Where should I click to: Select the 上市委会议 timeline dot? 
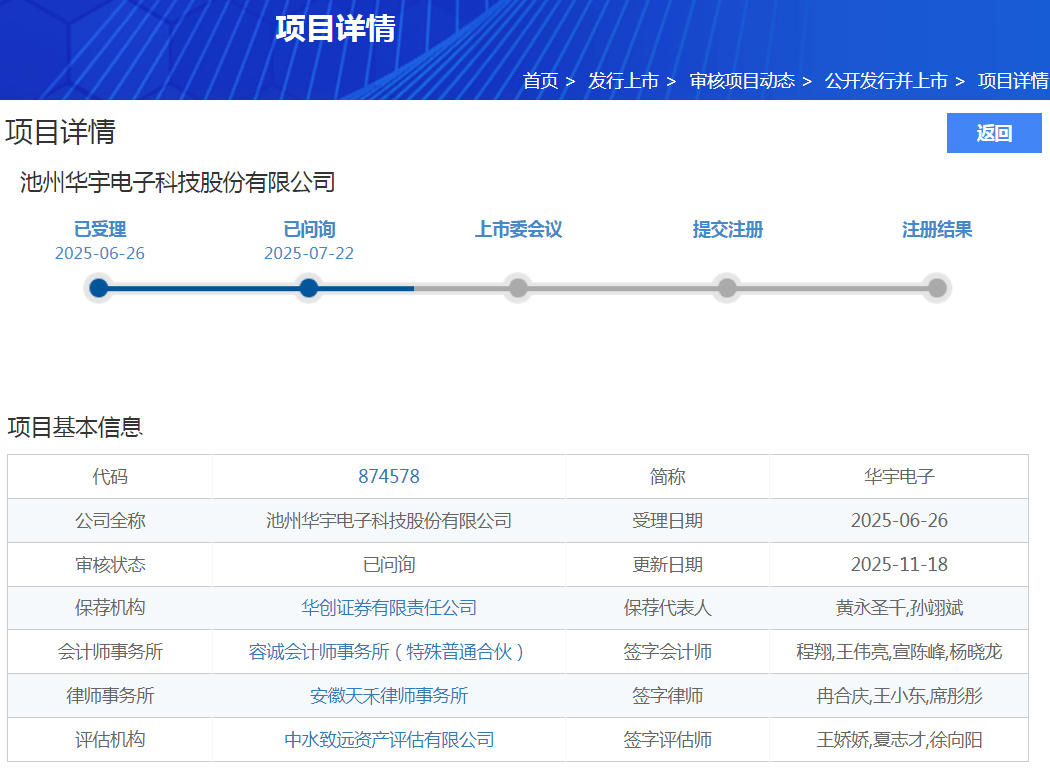point(518,288)
